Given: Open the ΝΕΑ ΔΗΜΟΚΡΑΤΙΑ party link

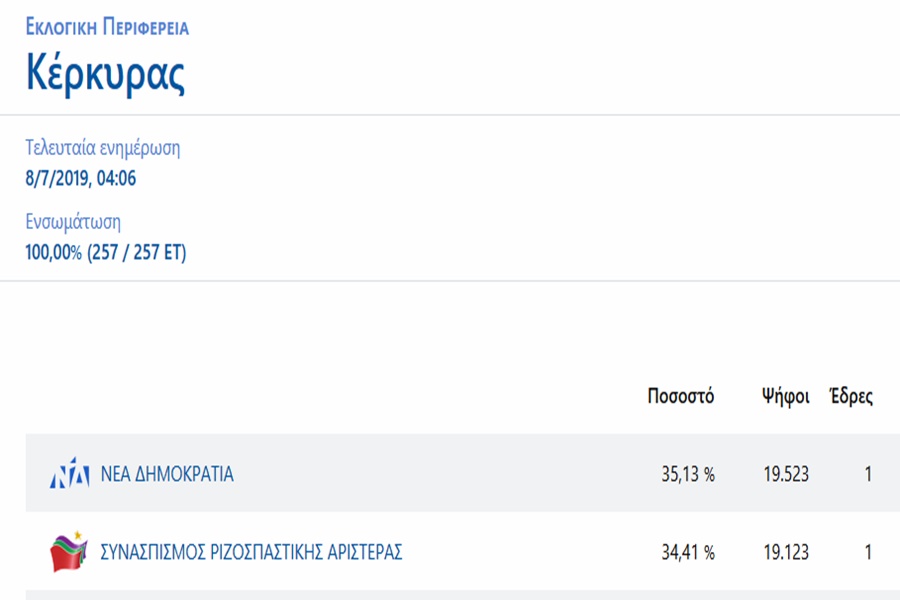Looking at the screenshot, I should (167, 475).
